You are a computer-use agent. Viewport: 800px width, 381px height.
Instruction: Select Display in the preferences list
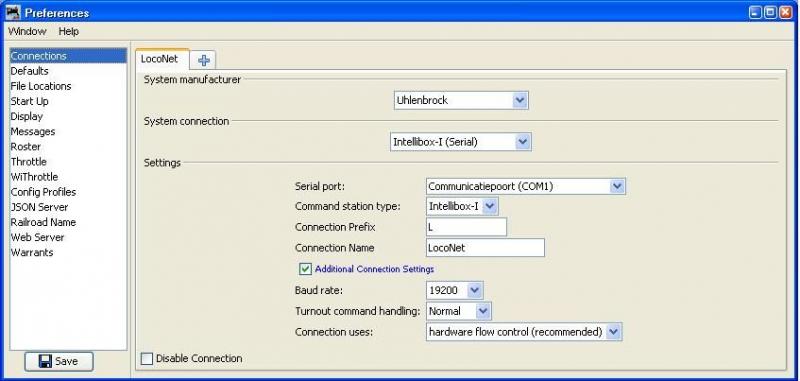68,116
